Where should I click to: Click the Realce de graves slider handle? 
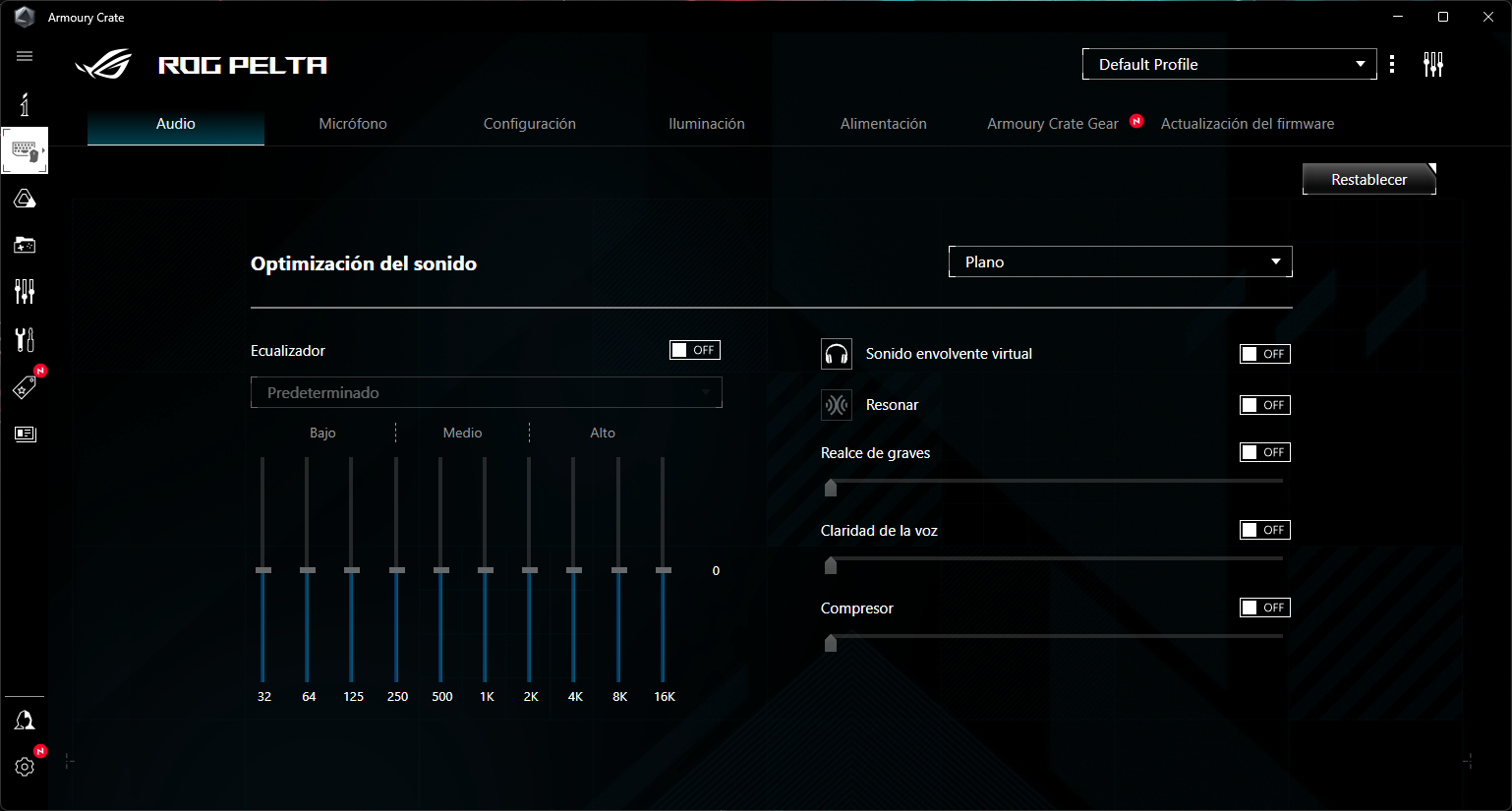[831, 488]
